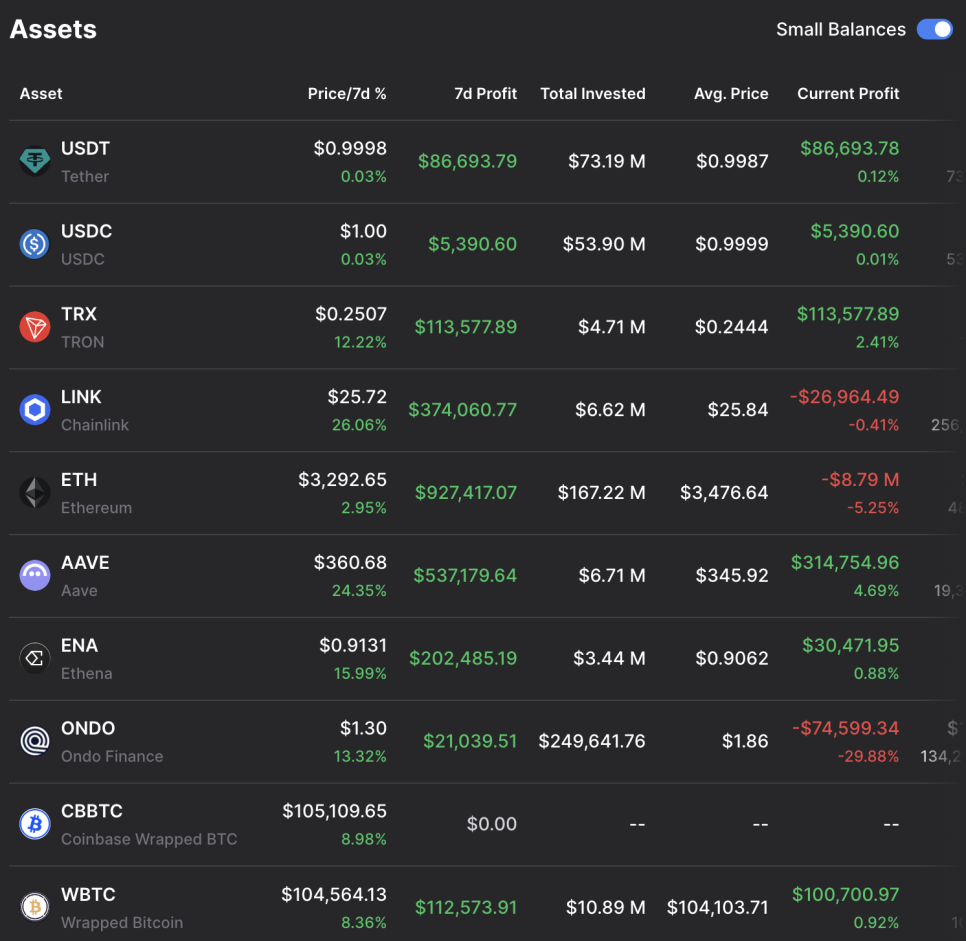The height and width of the screenshot is (941, 966).
Task: Open the ONDO asset name
Action: tap(88, 728)
